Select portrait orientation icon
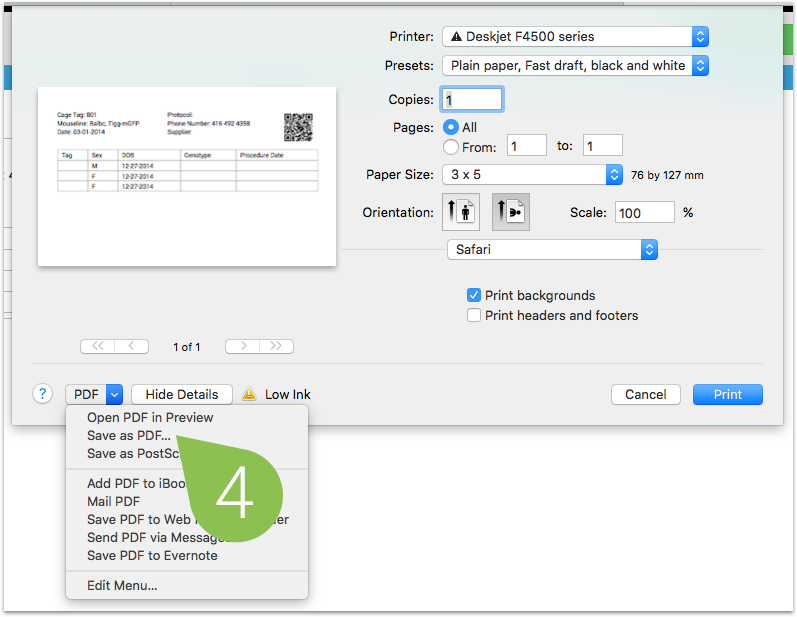Screen dimensions: 797x617 (461, 212)
